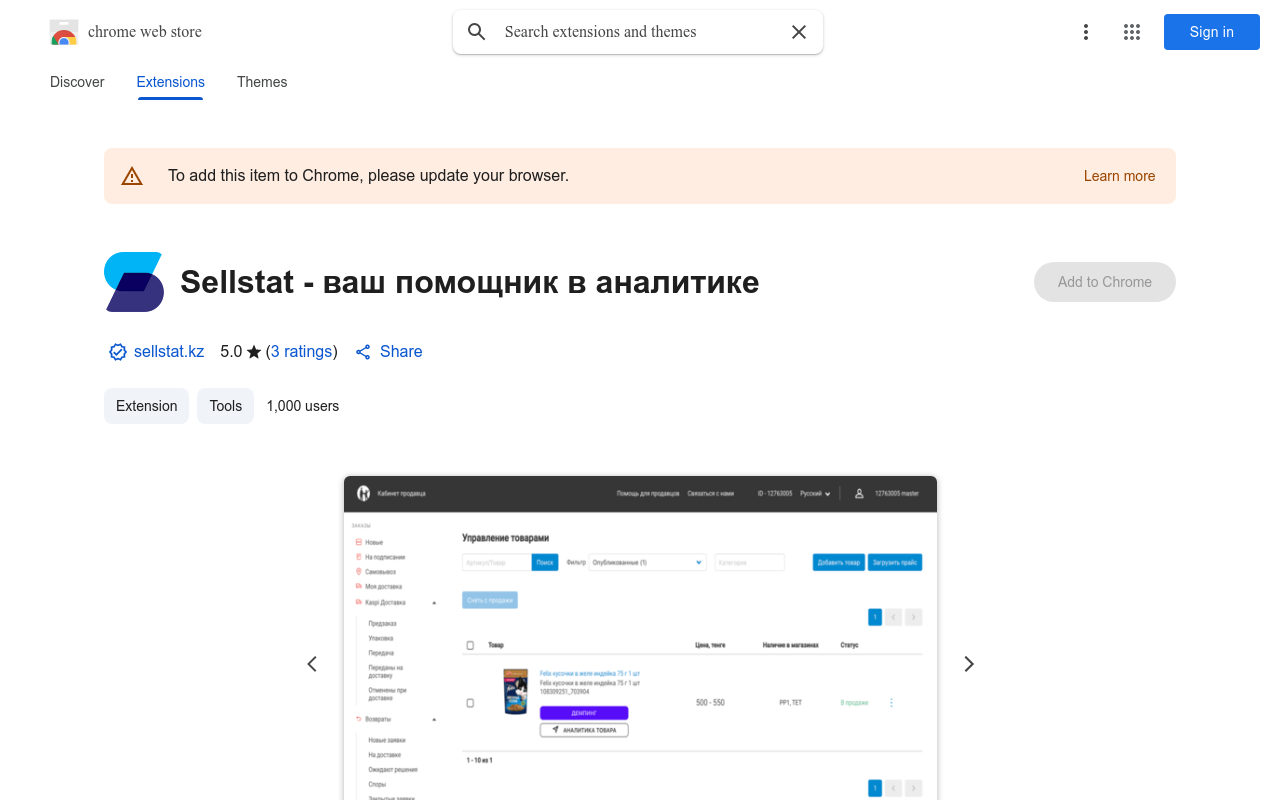Clear the search field with the X icon
The height and width of the screenshot is (800, 1280).
[799, 32]
